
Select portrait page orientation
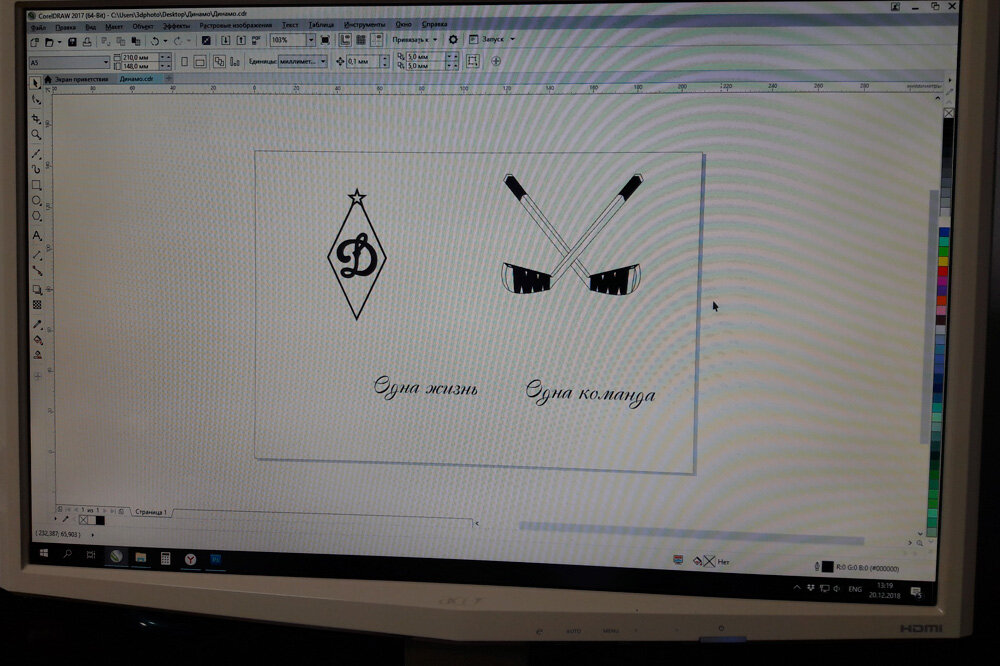(x=184, y=62)
